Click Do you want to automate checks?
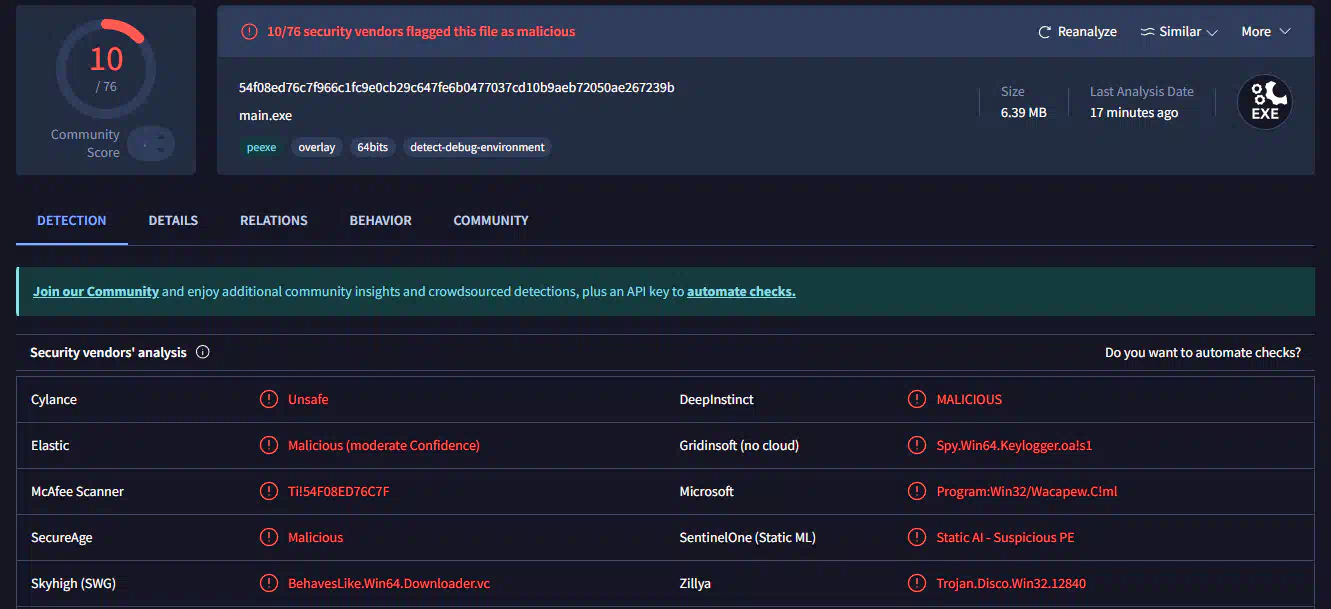Viewport: 1331px width, 609px height. [1203, 352]
